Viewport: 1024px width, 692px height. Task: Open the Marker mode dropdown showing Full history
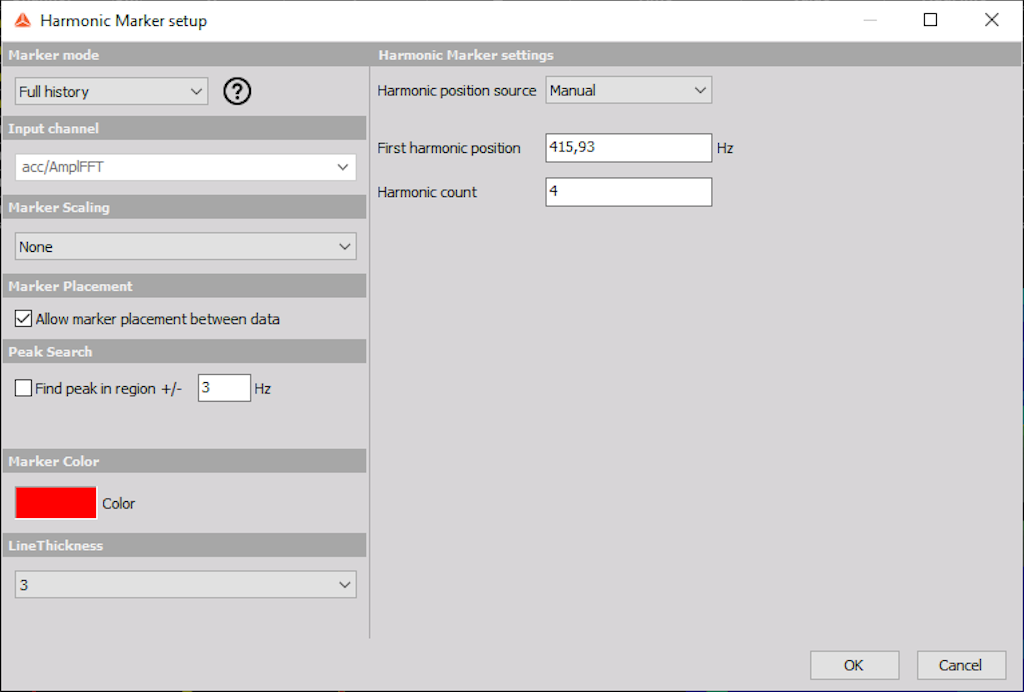click(112, 91)
